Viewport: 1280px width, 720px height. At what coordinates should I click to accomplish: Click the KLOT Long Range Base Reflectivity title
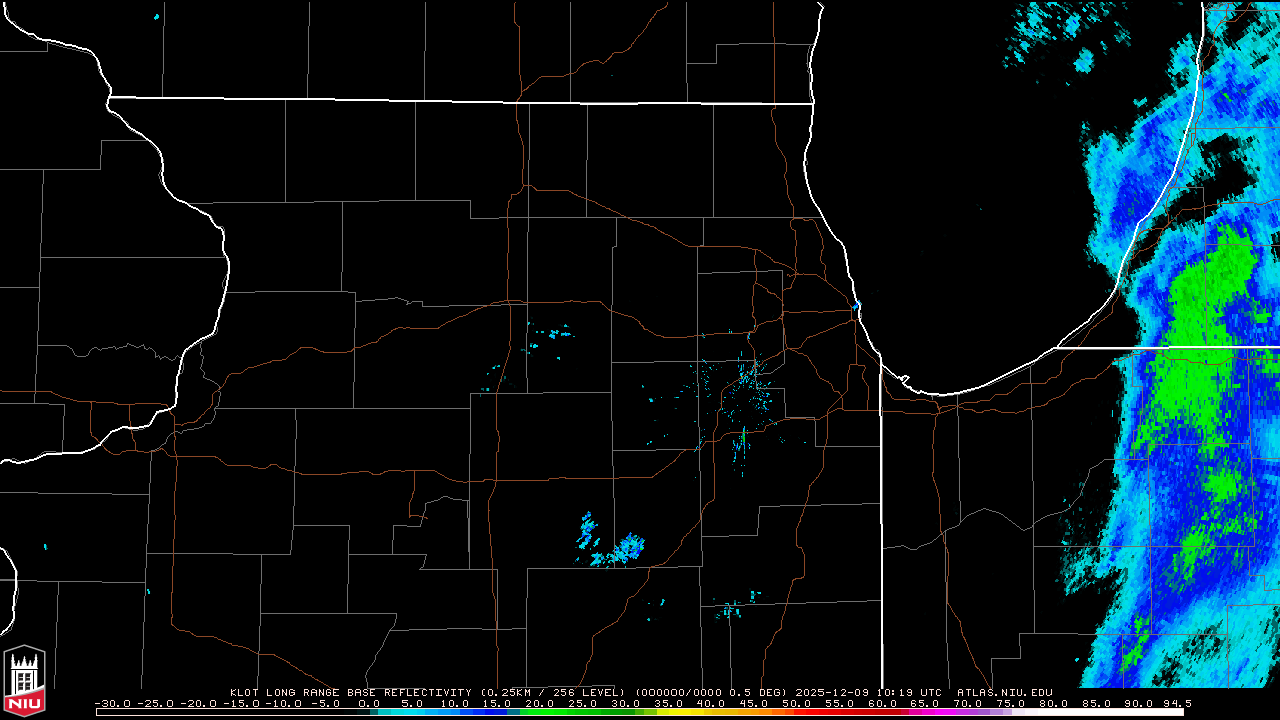click(351, 692)
